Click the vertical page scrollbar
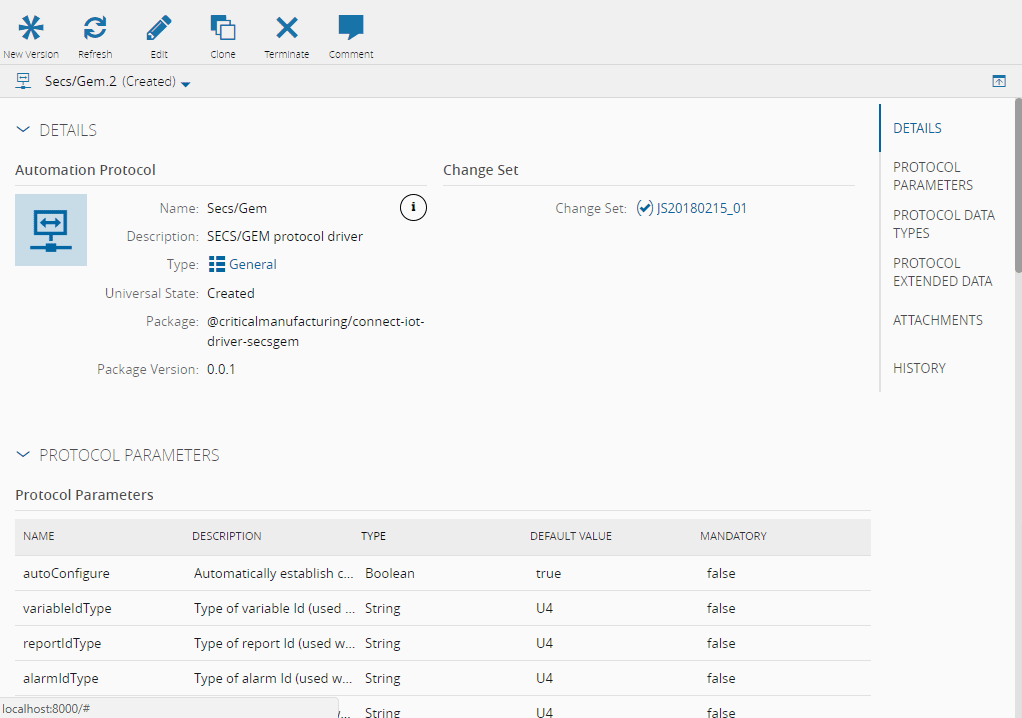Screen dimensions: 1022x718 point(1018,185)
